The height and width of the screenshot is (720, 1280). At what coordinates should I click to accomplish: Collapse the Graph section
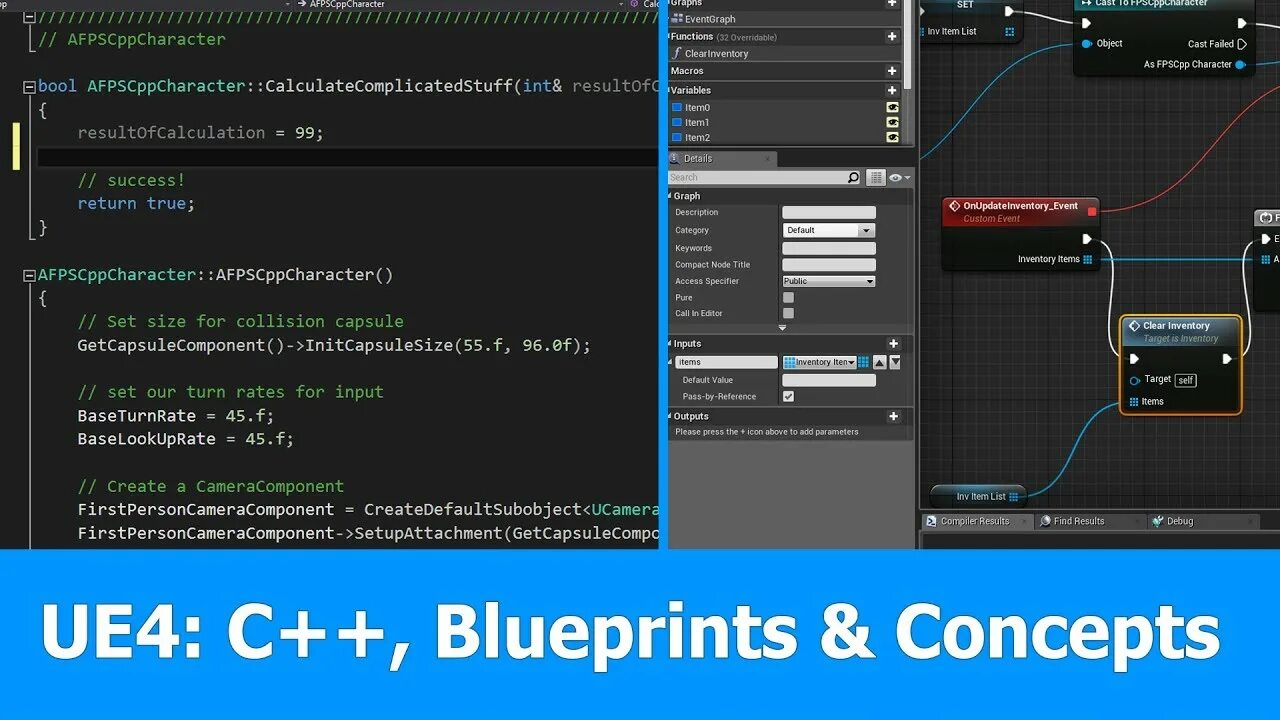click(x=671, y=196)
